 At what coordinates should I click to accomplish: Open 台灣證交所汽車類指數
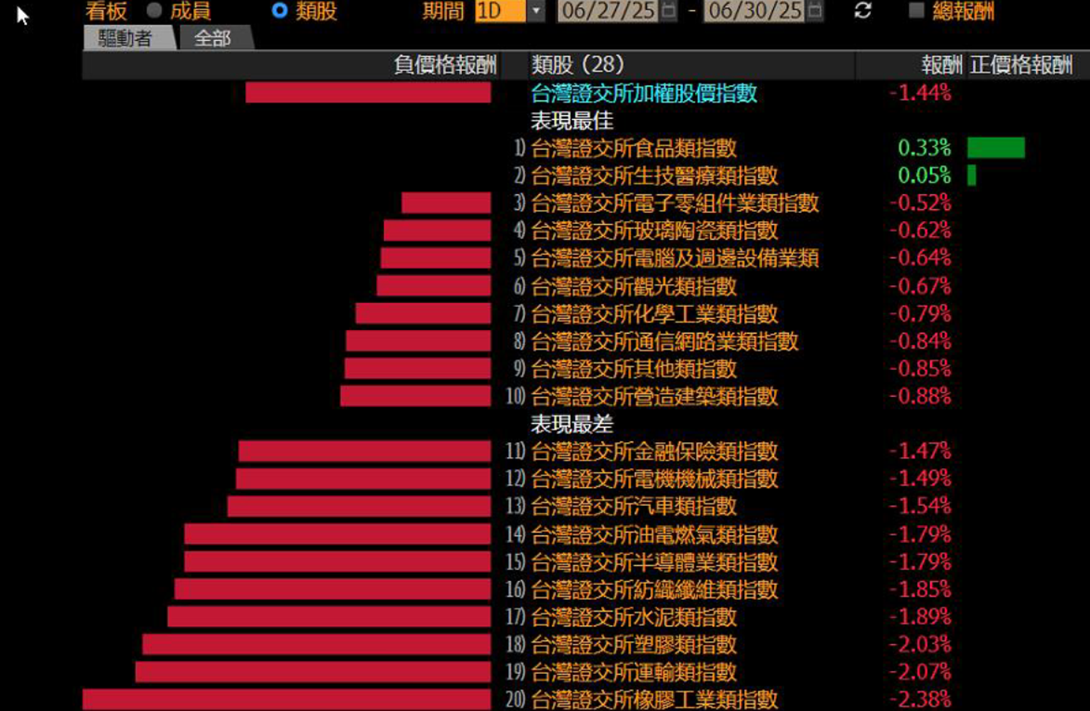(x=633, y=507)
